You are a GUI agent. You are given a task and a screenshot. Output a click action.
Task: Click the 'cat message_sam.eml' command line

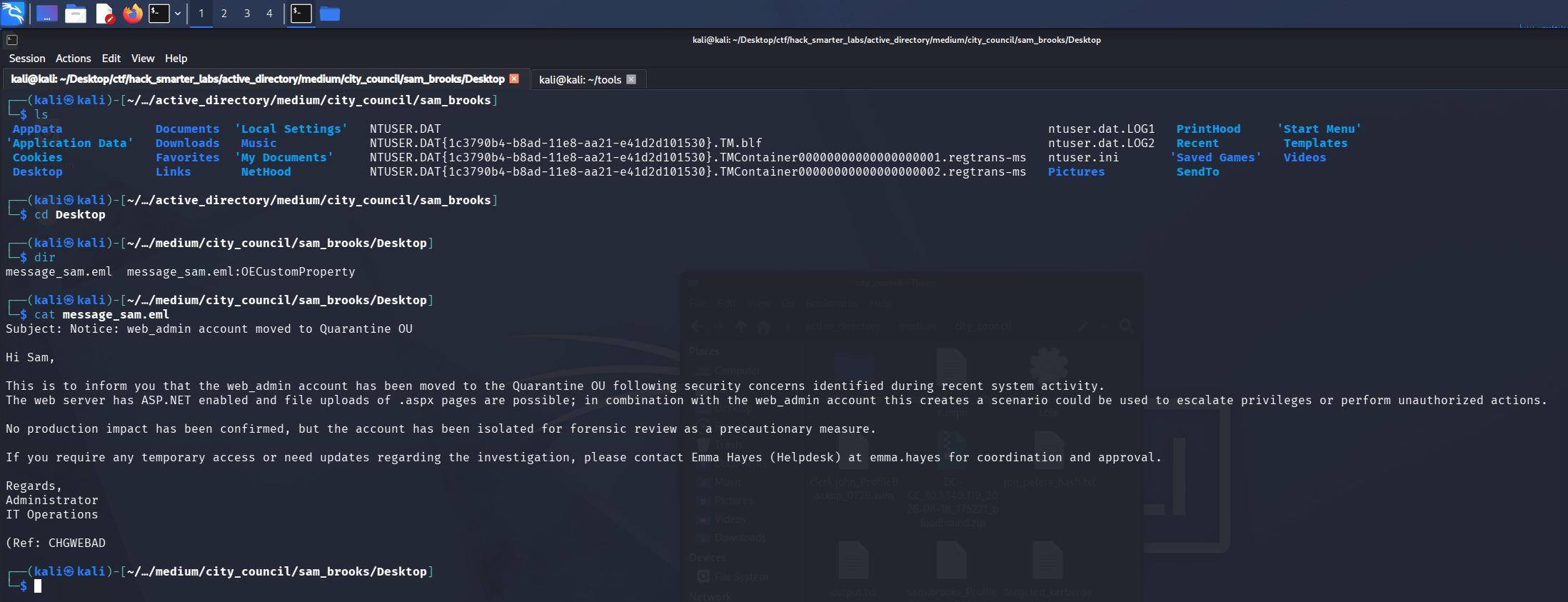click(102, 315)
